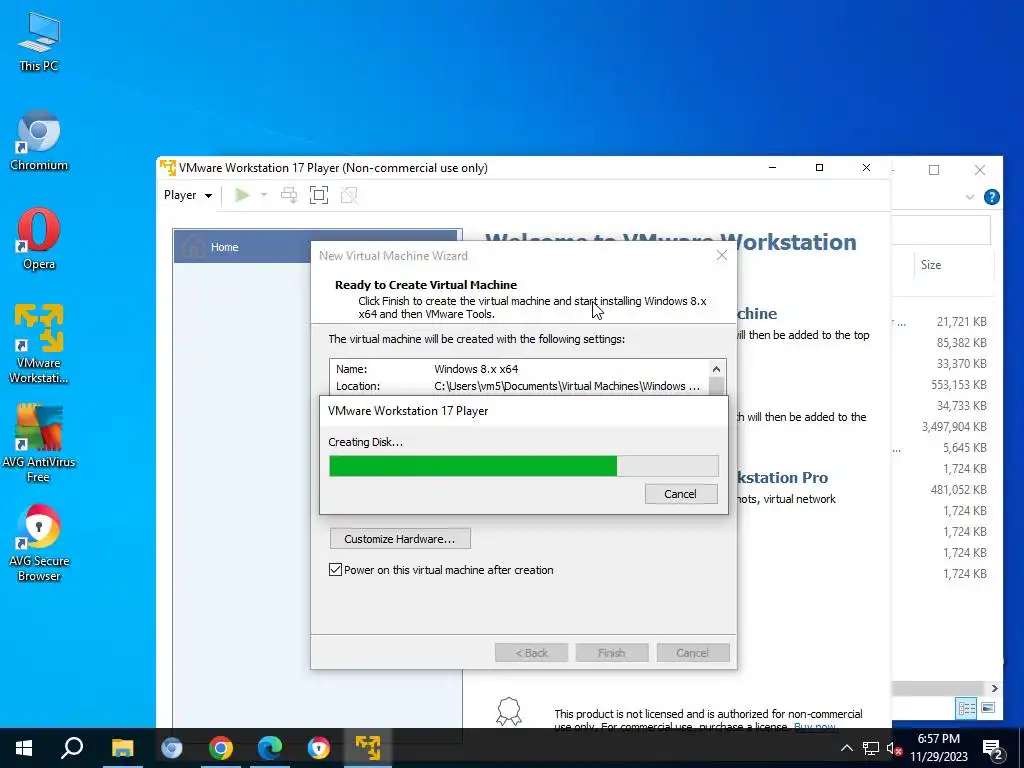Click the Location path settings row
Viewport: 1024px width, 768px height.
pos(519,386)
